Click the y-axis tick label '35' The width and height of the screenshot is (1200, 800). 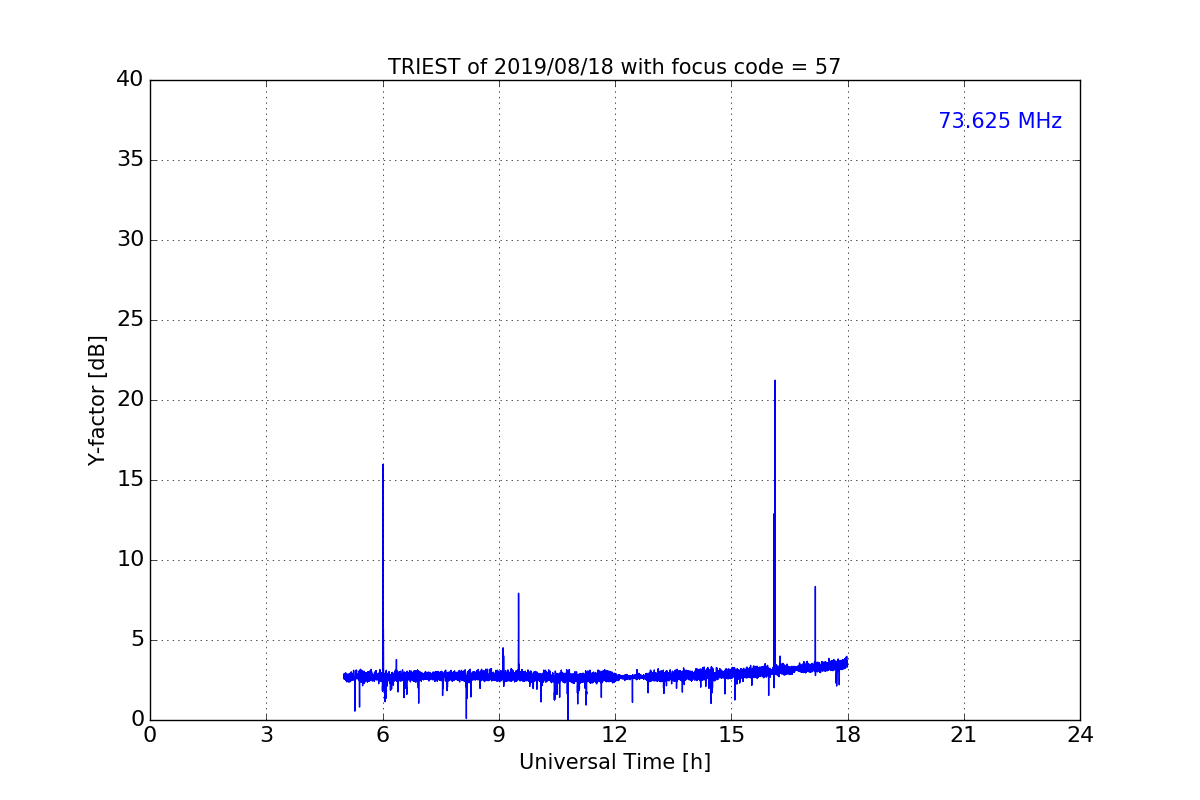[130, 160]
